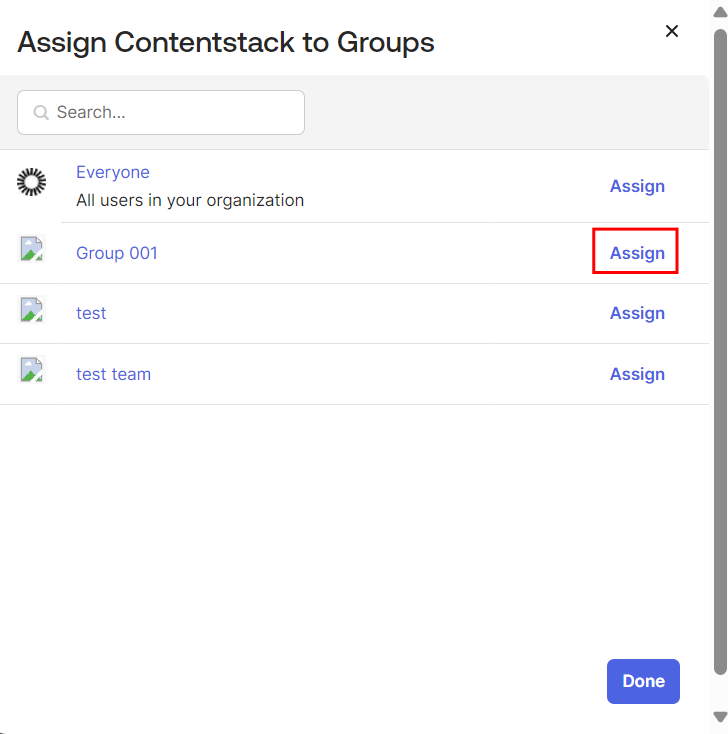This screenshot has height=734, width=728.
Task: Click the scrollbar down arrow
Action: click(720, 717)
